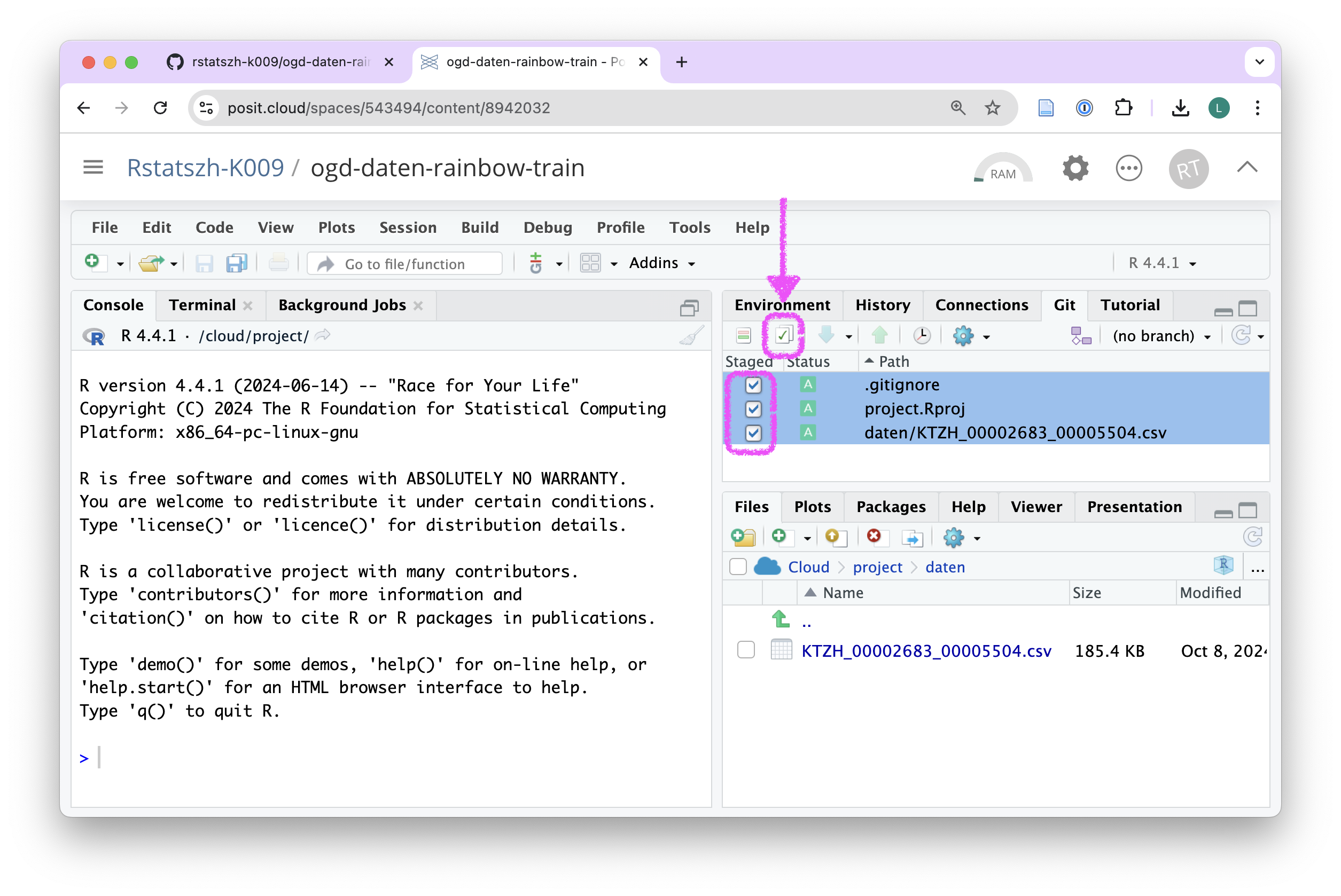Select the rstatszh-k009 GitHub browser tab
The width and height of the screenshot is (1341, 896).
[x=280, y=62]
